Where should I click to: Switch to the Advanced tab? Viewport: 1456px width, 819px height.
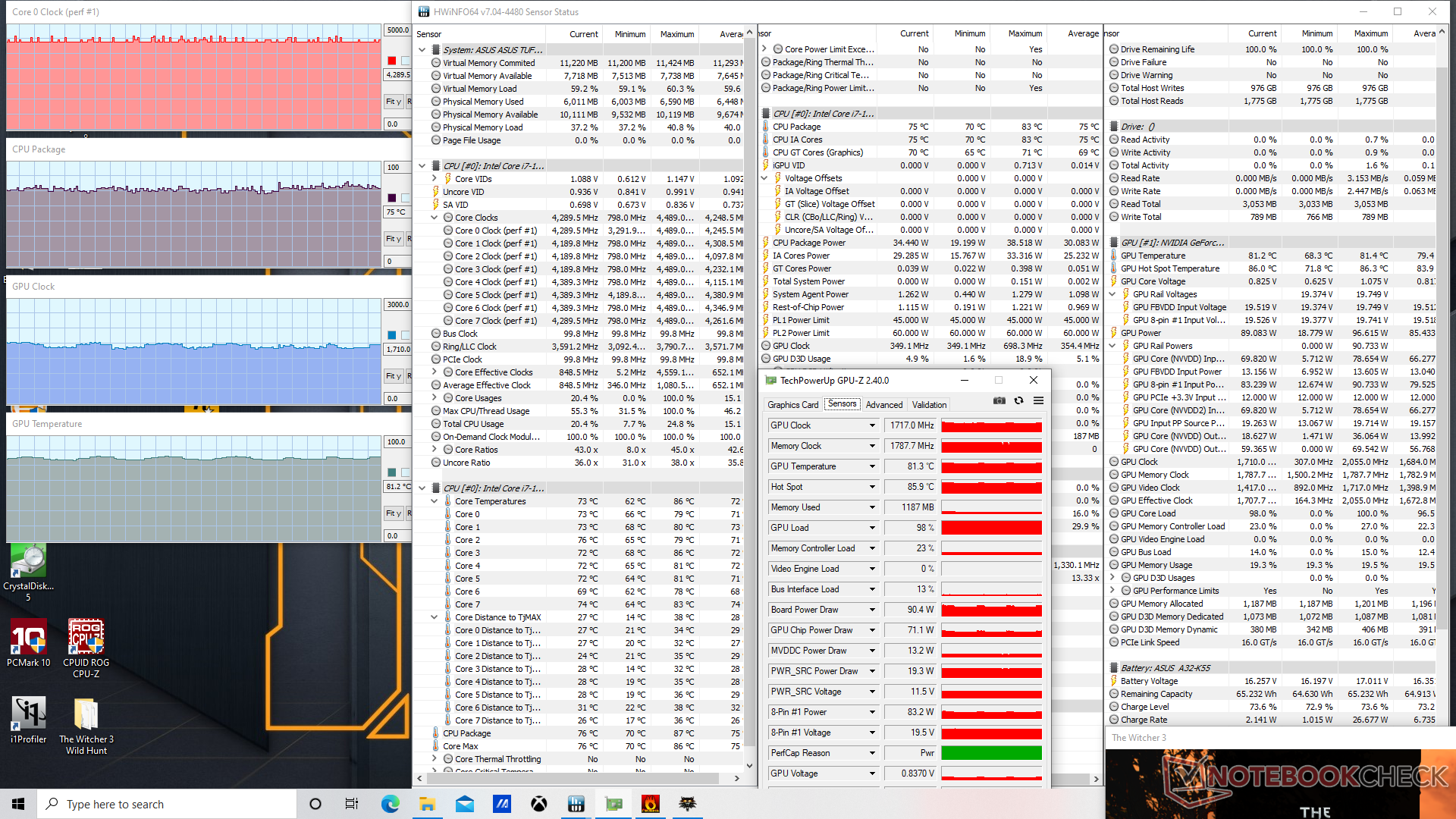(884, 405)
